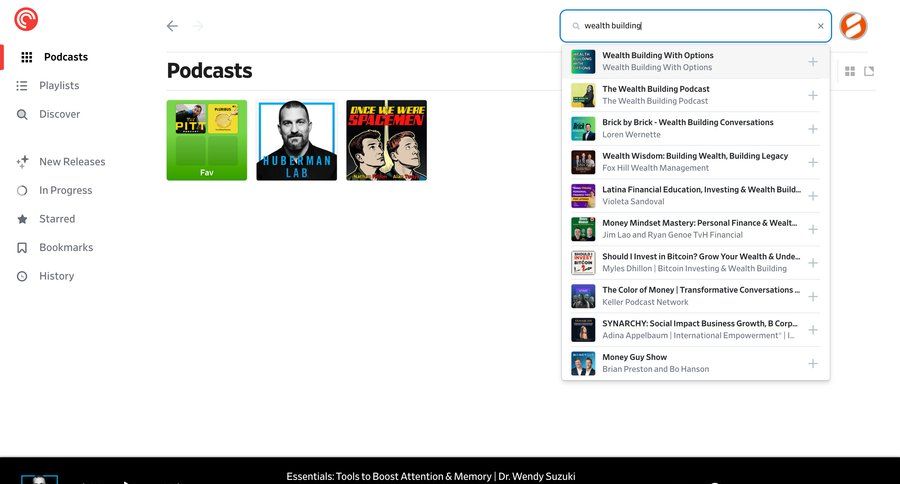Viewport: 900px width, 484px height.
Task: Subscribe to Latina Financial Education podcast
Action: click(813, 196)
